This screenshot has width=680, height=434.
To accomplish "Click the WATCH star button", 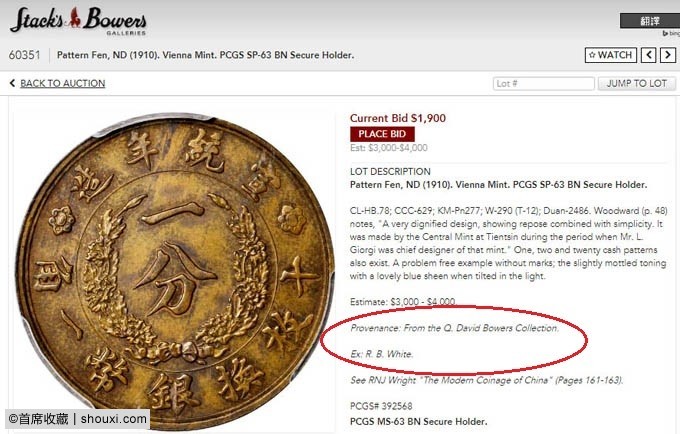I will pyautogui.click(x=611, y=55).
